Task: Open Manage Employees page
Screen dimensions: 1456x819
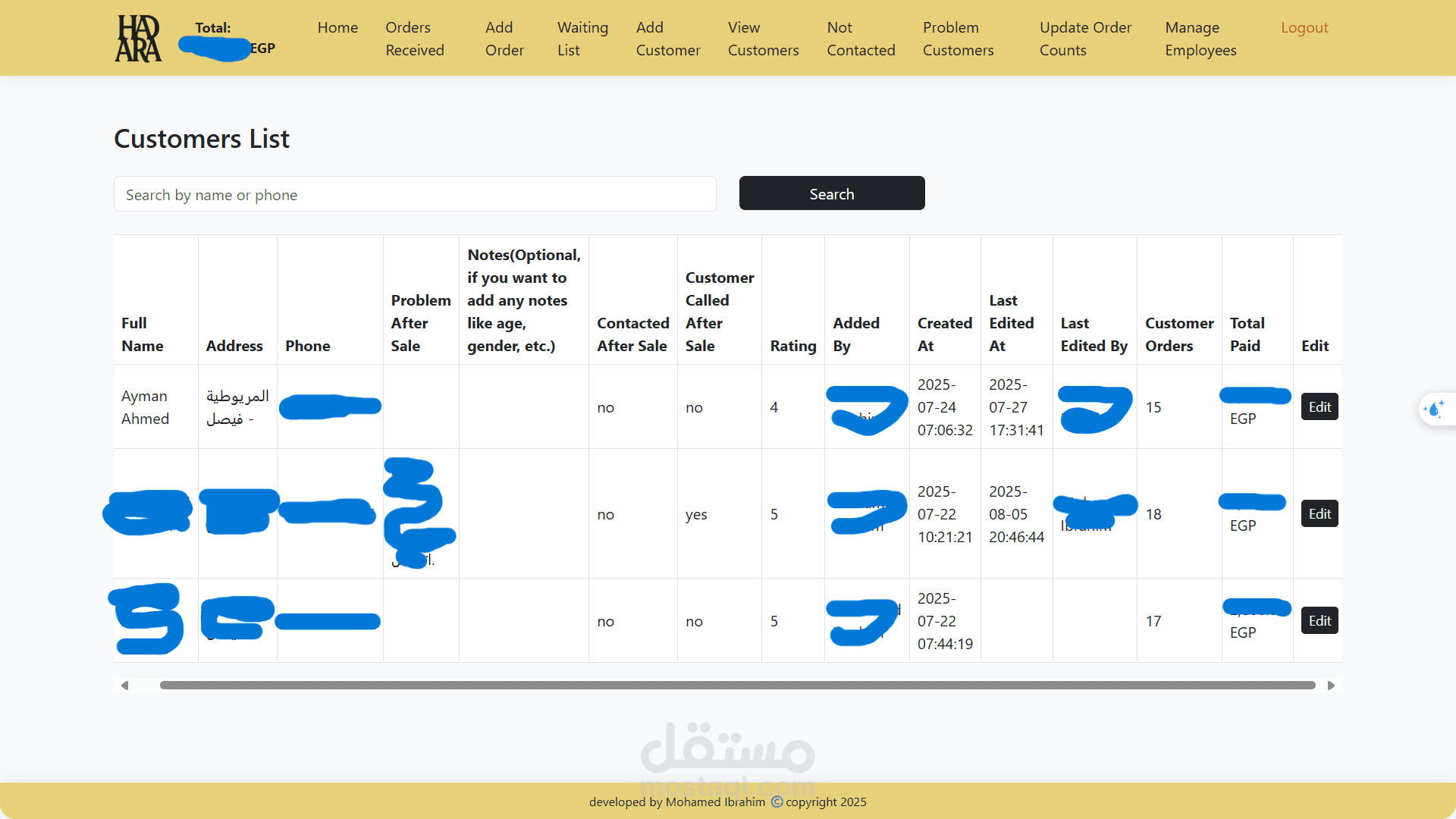Action: point(1200,39)
